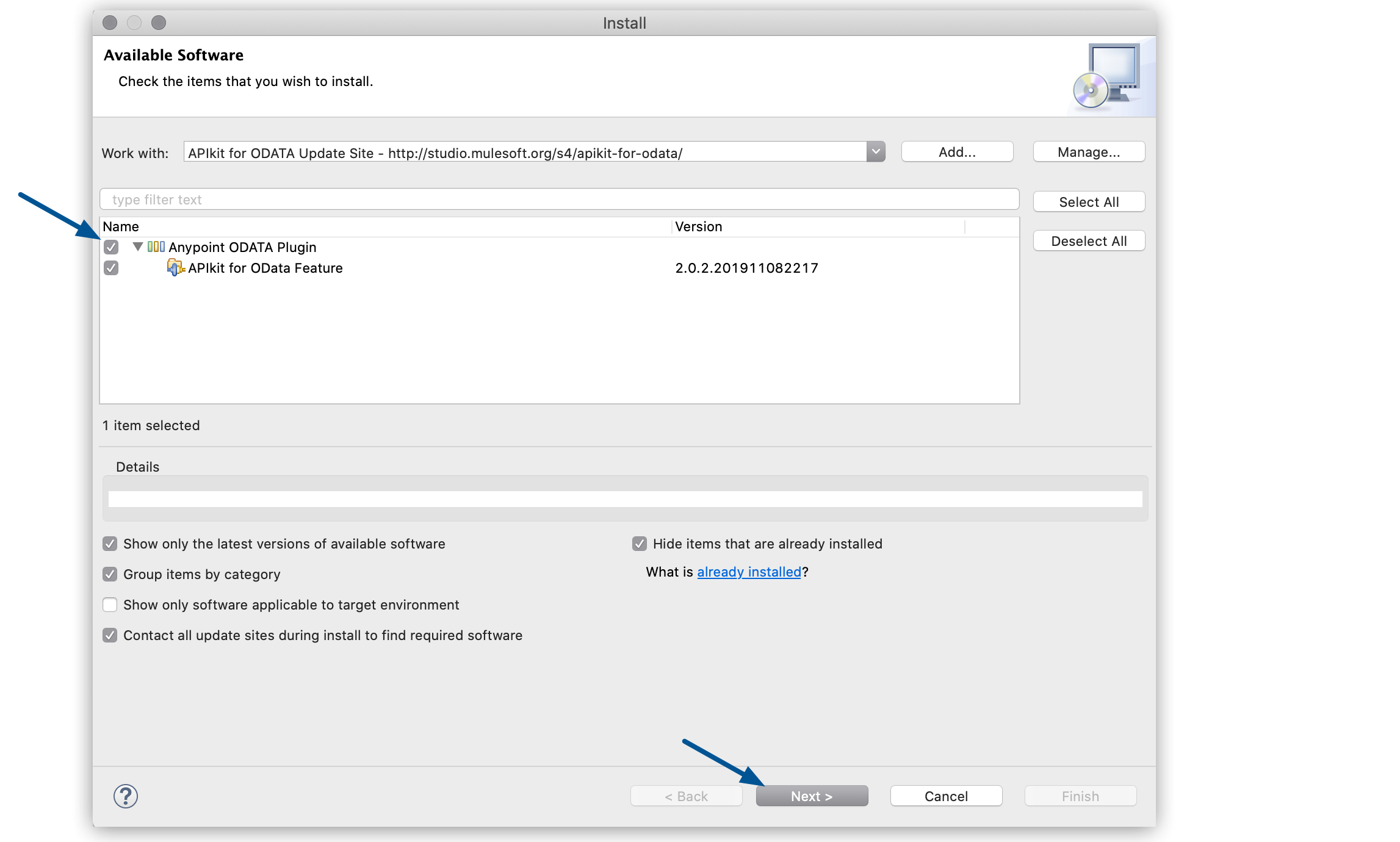Toggle Hide items that are already installed
This screenshot has height=842, width=1400.
click(x=636, y=543)
